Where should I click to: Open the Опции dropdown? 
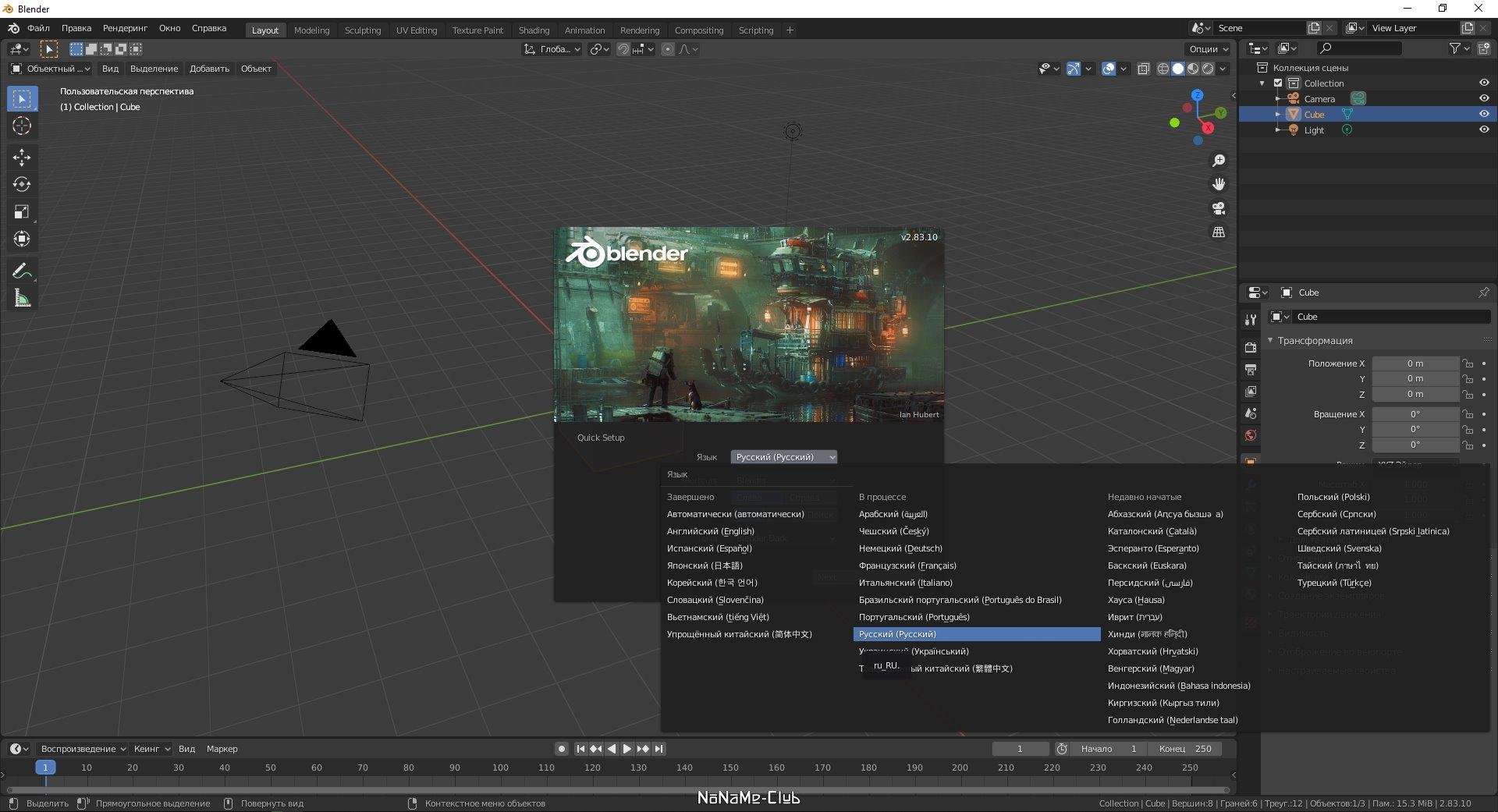[x=1208, y=49]
